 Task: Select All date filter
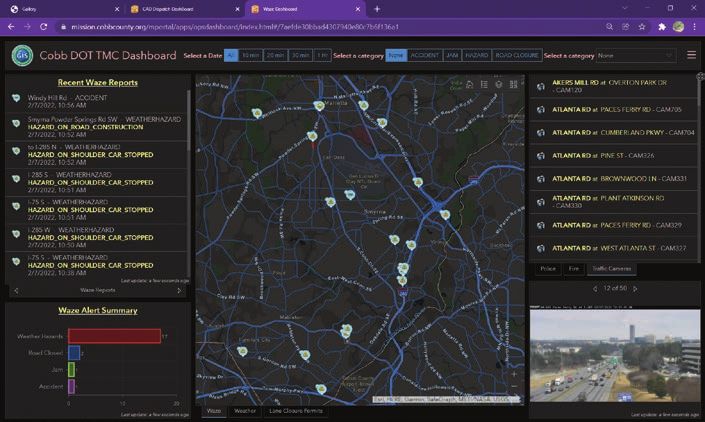[231, 55]
